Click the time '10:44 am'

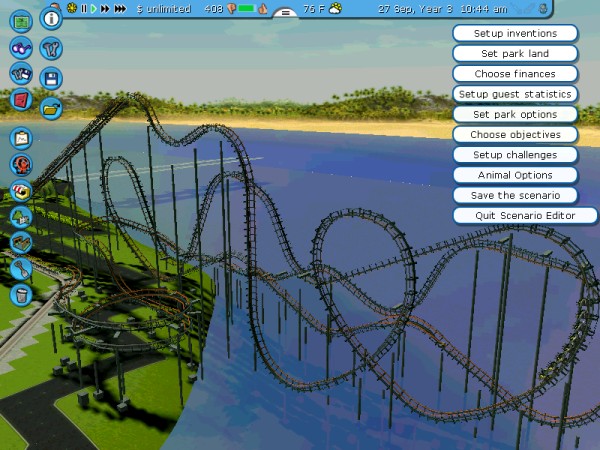[484, 9]
